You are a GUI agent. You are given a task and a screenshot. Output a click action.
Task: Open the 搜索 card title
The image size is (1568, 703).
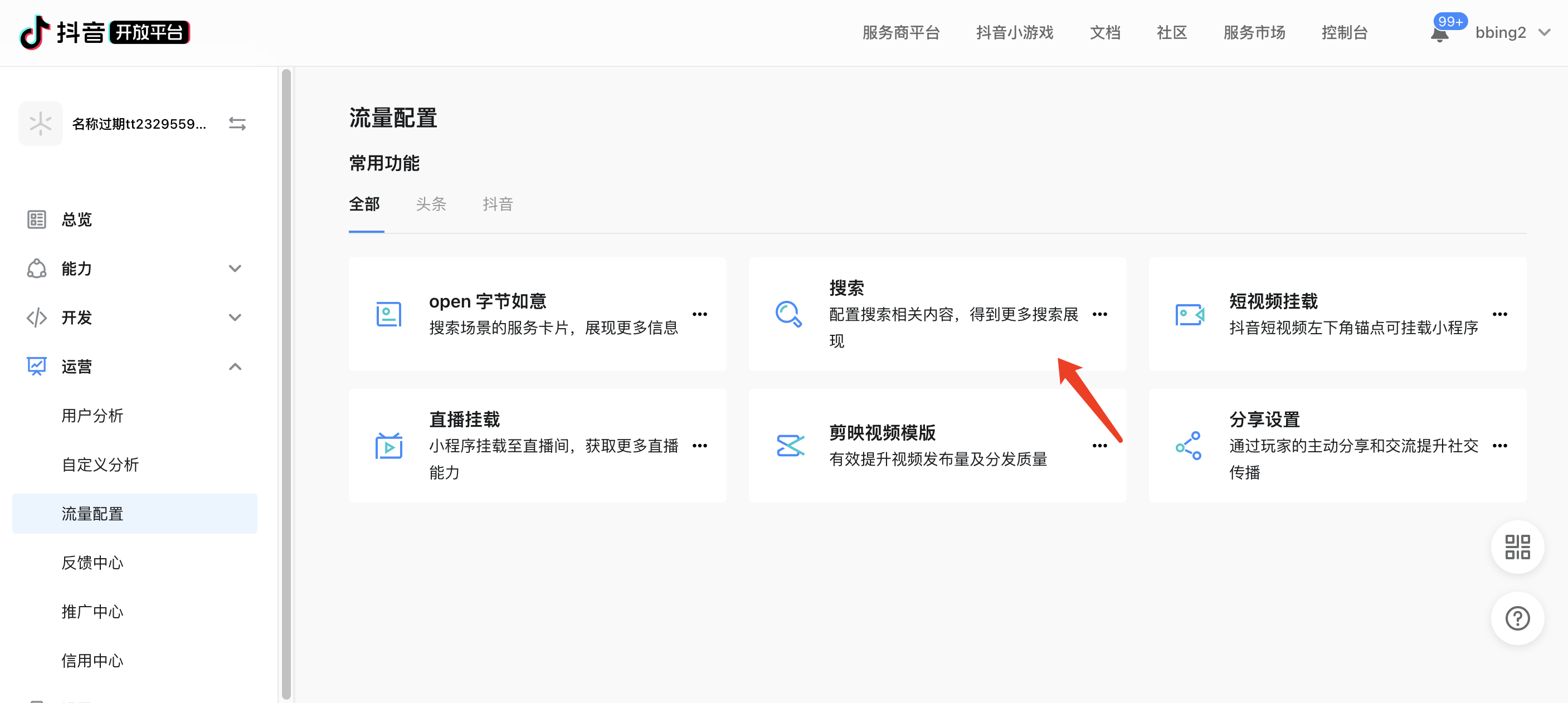point(847,288)
